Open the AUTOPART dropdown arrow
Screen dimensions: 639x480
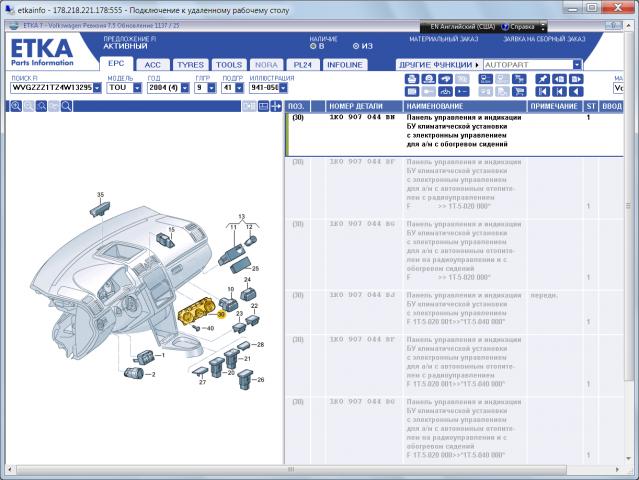pyautogui.click(x=577, y=65)
